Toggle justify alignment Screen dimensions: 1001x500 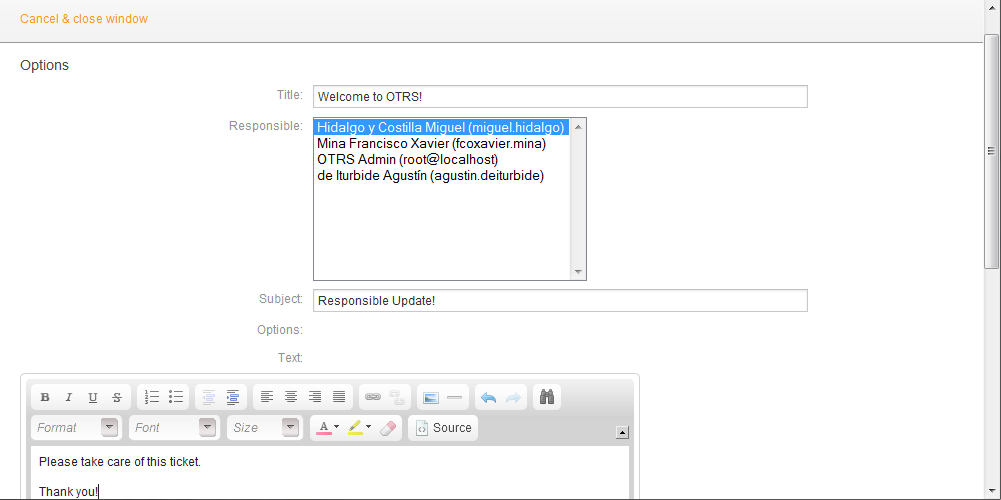(x=339, y=397)
